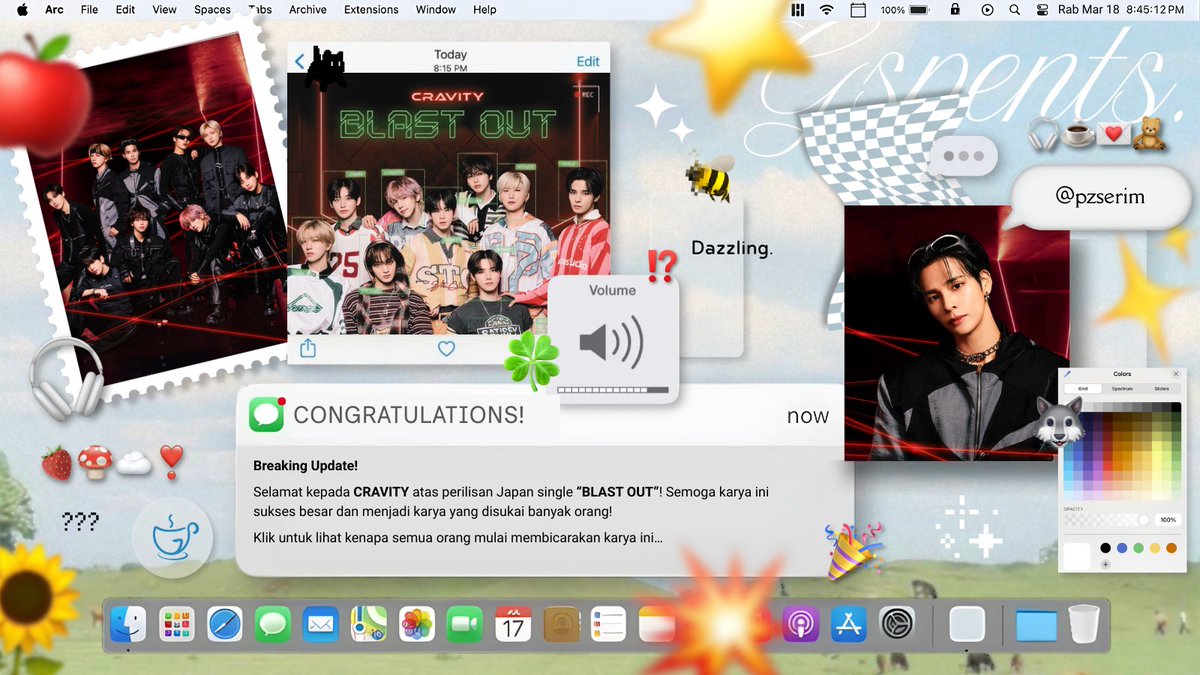Open the brown Contacts icon in dock
This screenshot has width=1200, height=675.
pos(561,625)
